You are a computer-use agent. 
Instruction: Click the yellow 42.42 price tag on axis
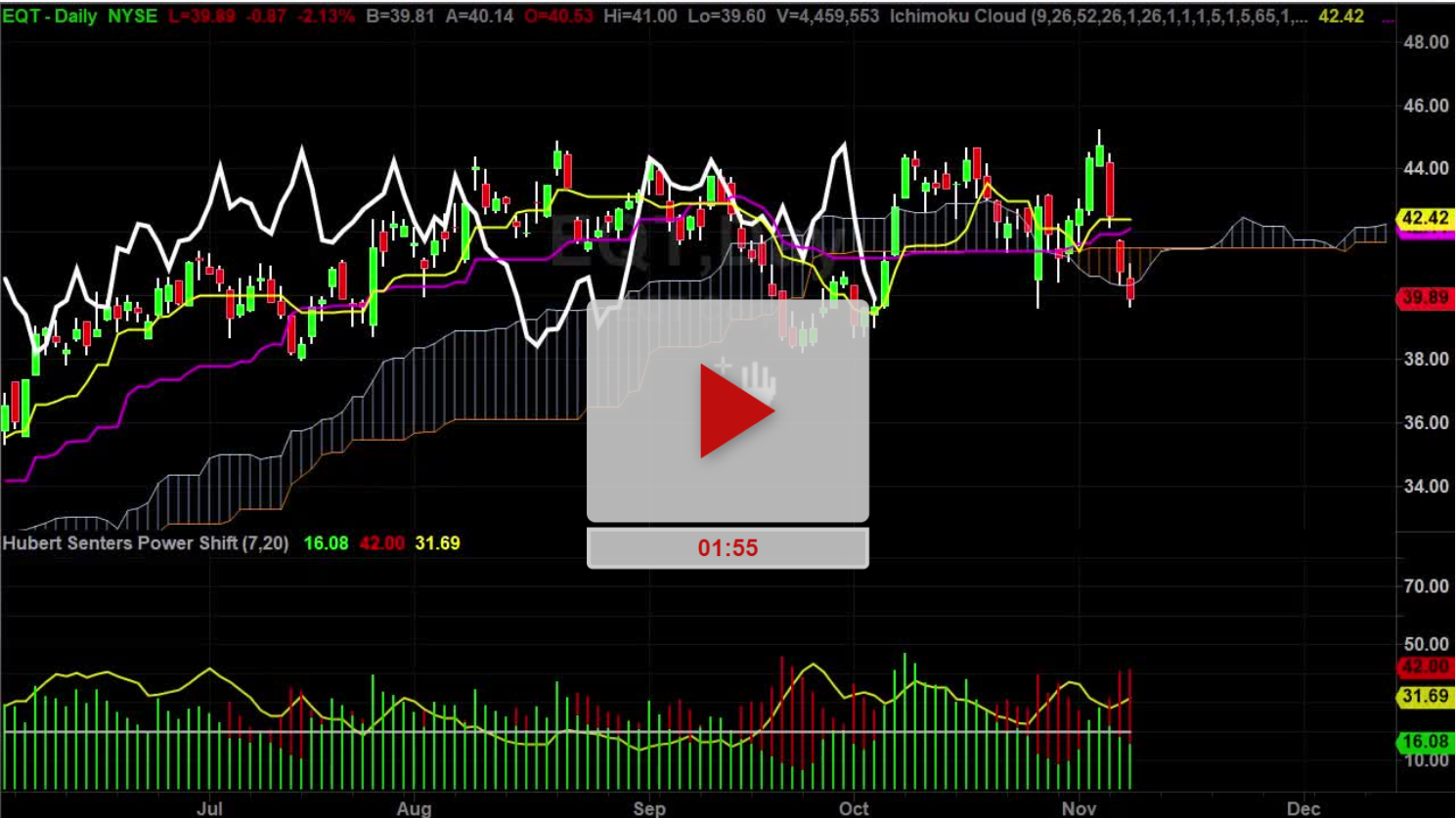click(x=1425, y=218)
